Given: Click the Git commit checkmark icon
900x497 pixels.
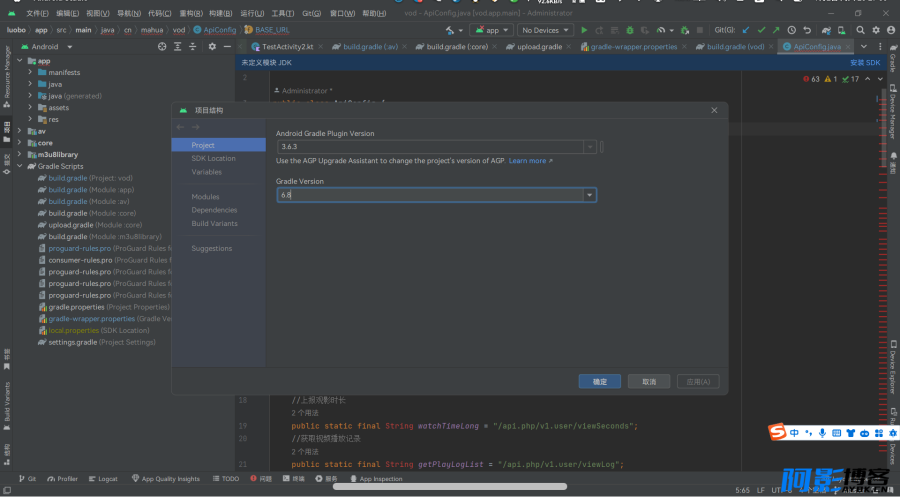Looking at the screenshot, I should pyautogui.click(x=761, y=30).
